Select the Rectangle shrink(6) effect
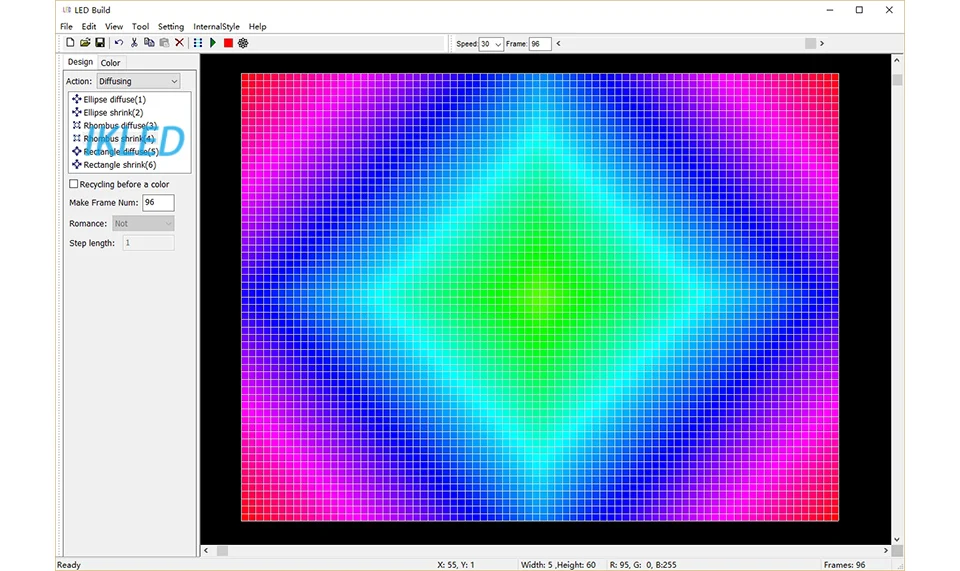This screenshot has width=960, height=571. pyautogui.click(x=114, y=165)
